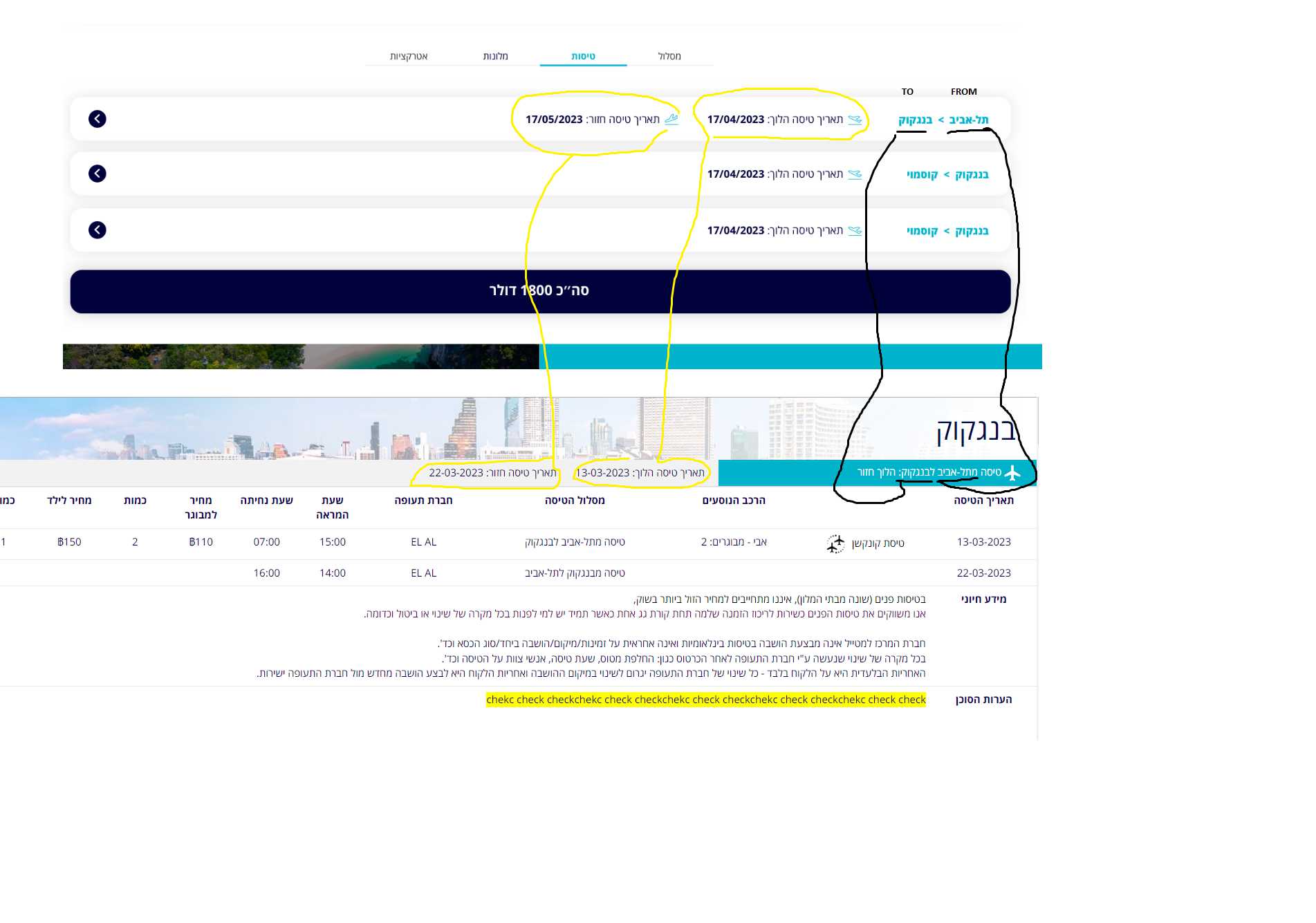Click the departure date 17/04/2023 in first row
1316x923 pixels.
(735, 120)
